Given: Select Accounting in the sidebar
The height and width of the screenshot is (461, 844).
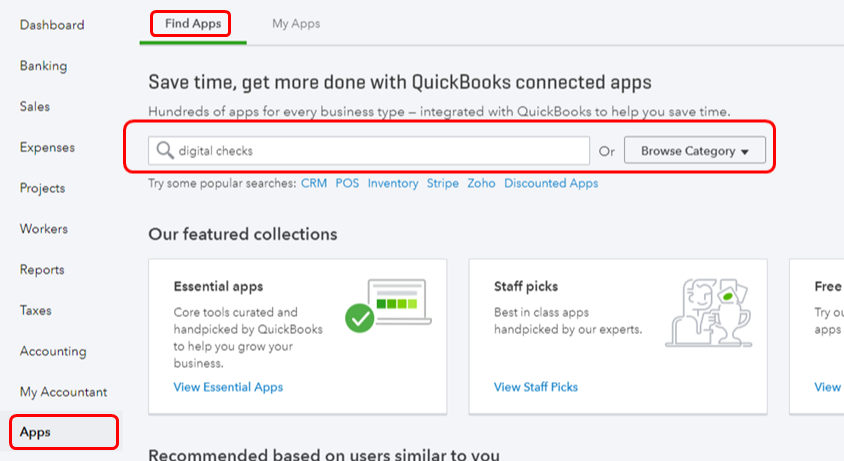Looking at the screenshot, I should click(53, 352).
